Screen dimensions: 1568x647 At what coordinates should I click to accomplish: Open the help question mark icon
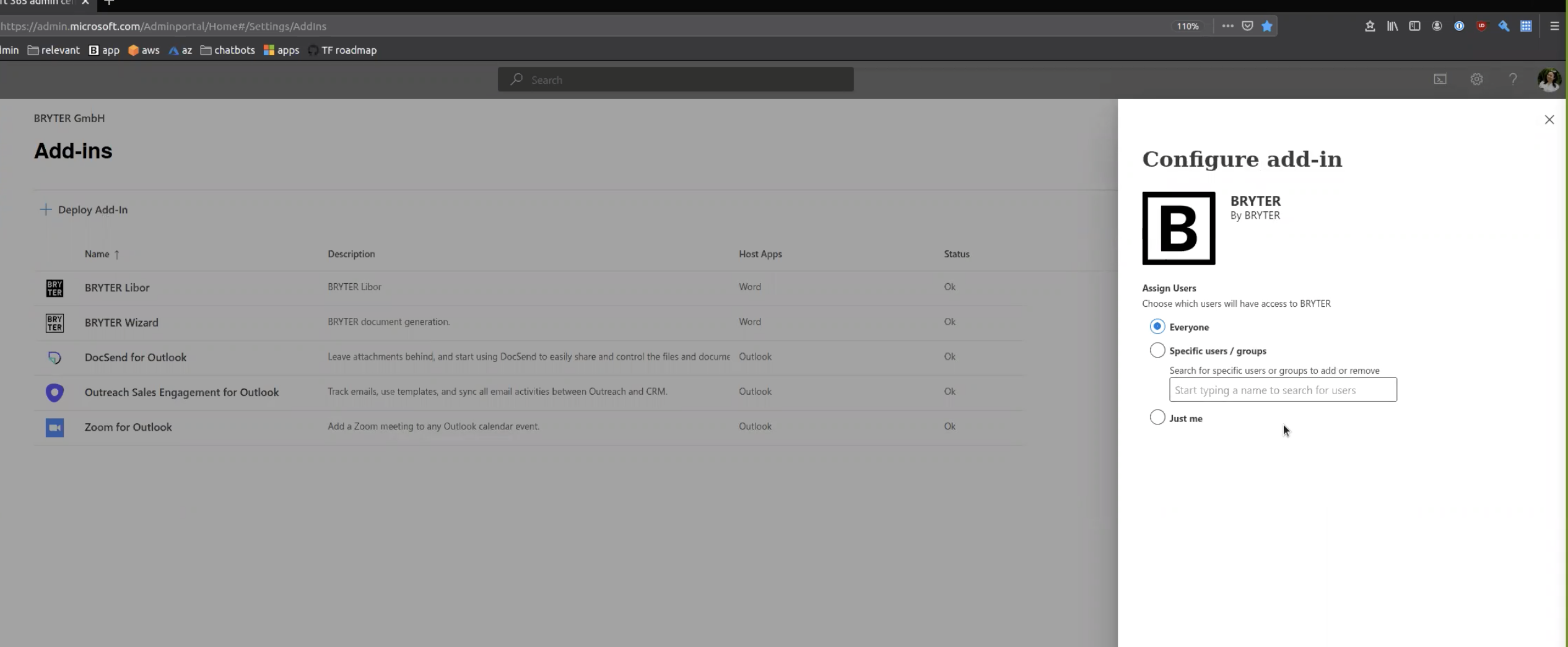pyautogui.click(x=1512, y=79)
